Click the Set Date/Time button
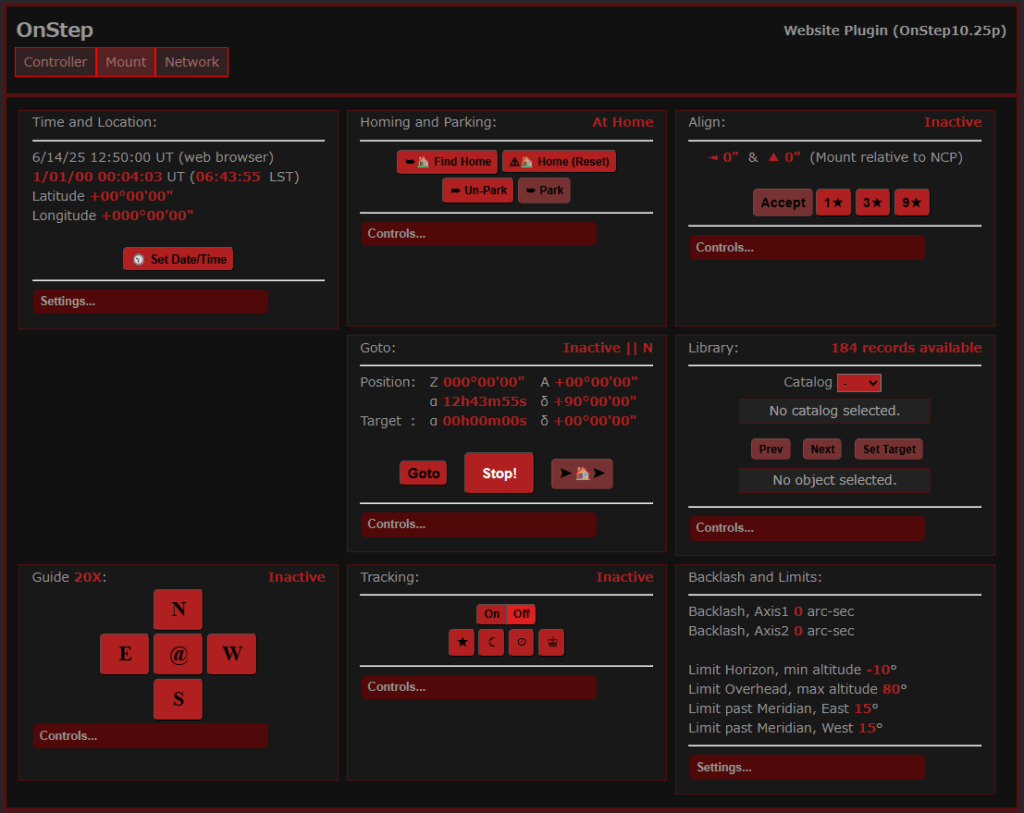Screen dimensions: 1024x813 pyautogui.click(x=178, y=259)
